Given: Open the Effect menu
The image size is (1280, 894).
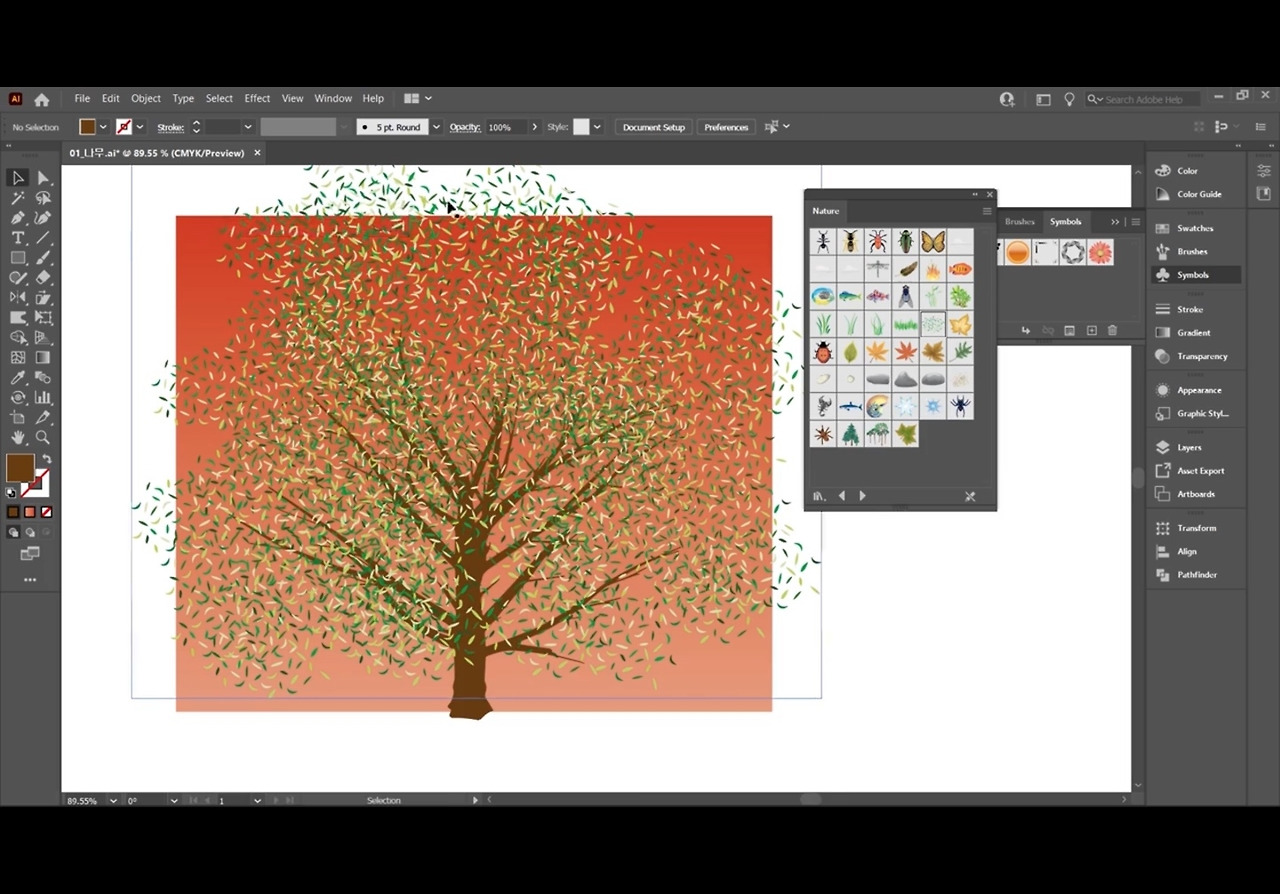Looking at the screenshot, I should click(257, 99).
